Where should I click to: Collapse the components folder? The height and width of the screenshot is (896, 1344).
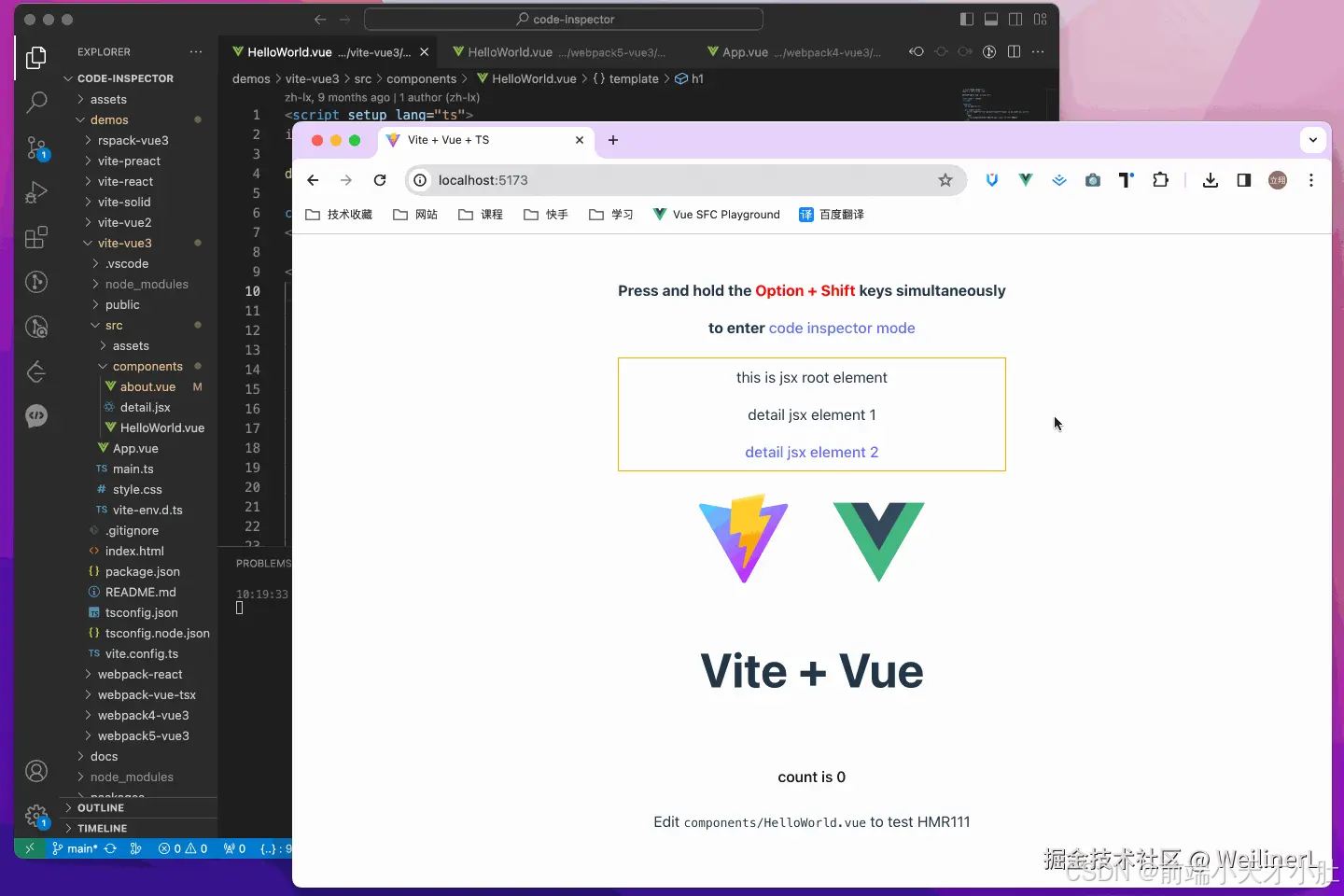[140, 366]
